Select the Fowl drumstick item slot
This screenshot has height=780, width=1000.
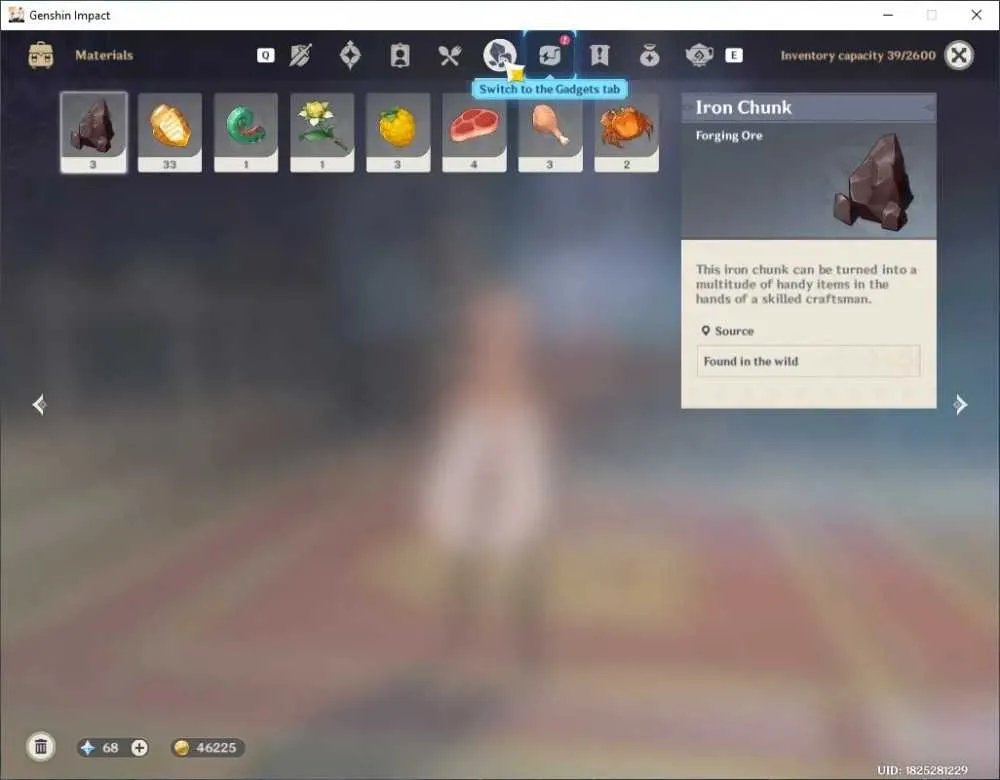pyautogui.click(x=550, y=132)
